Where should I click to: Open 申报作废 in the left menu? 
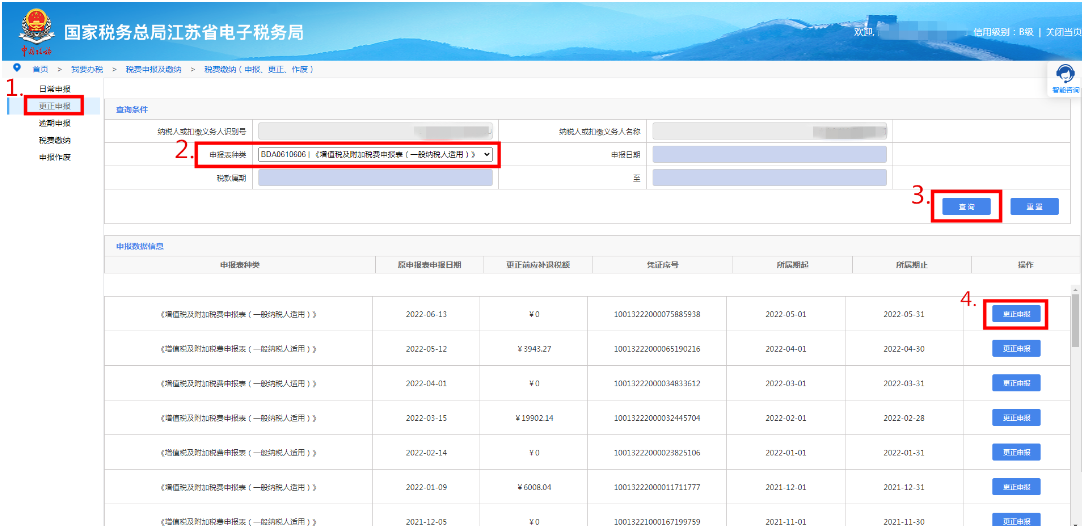(x=55, y=157)
